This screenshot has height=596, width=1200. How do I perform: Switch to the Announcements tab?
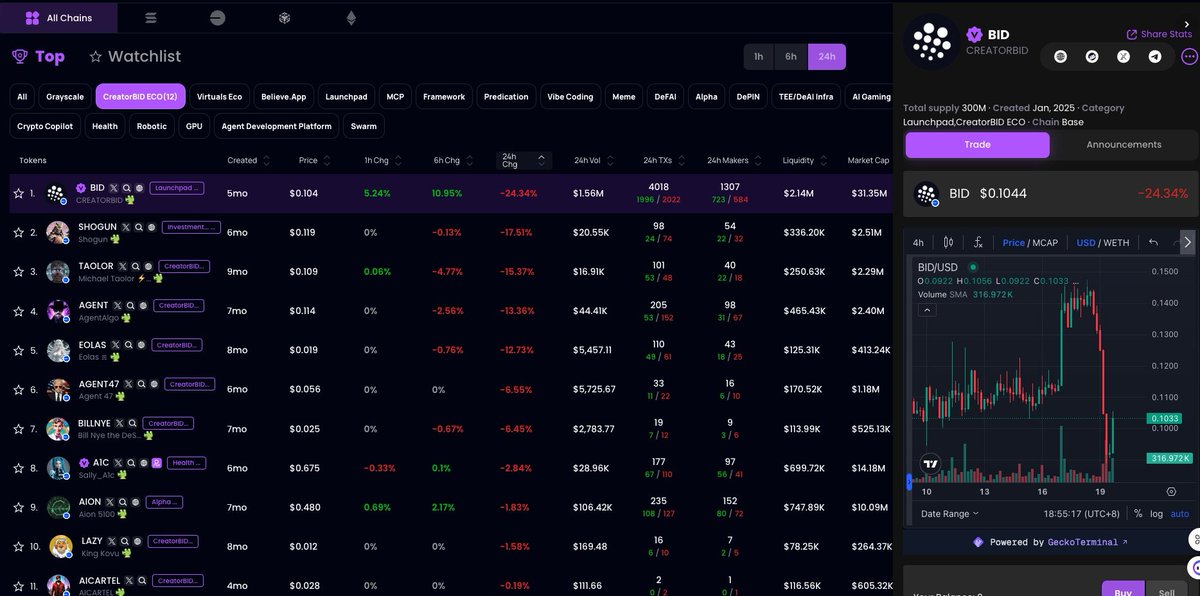1124,145
